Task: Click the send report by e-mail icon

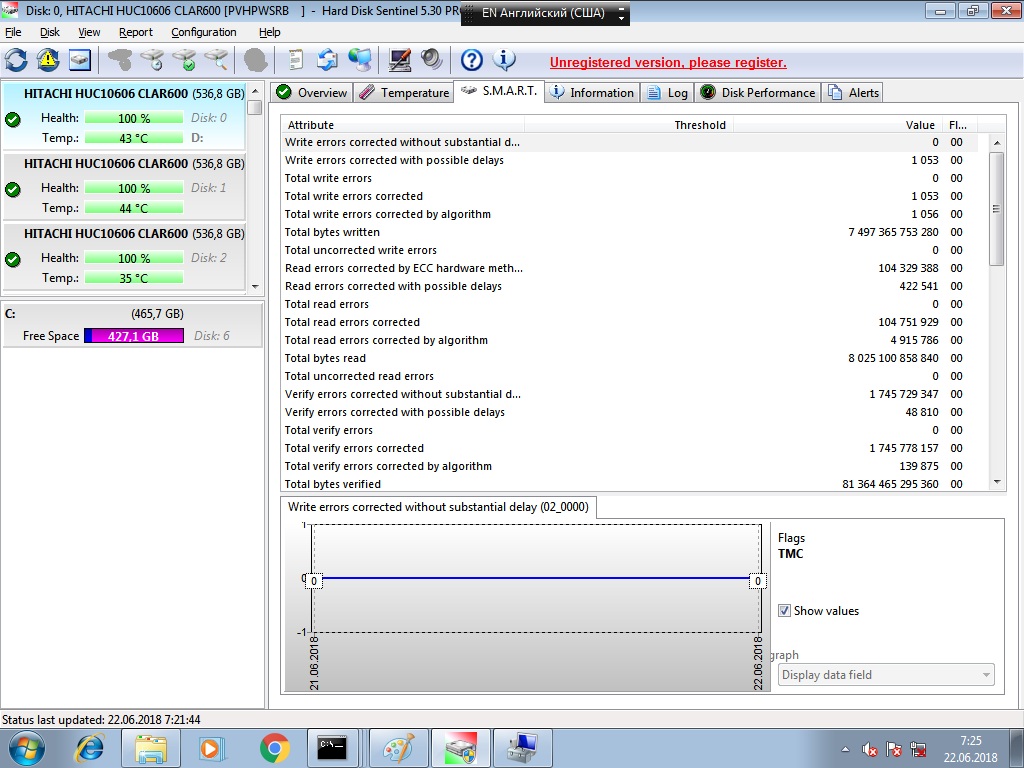Action: (327, 61)
